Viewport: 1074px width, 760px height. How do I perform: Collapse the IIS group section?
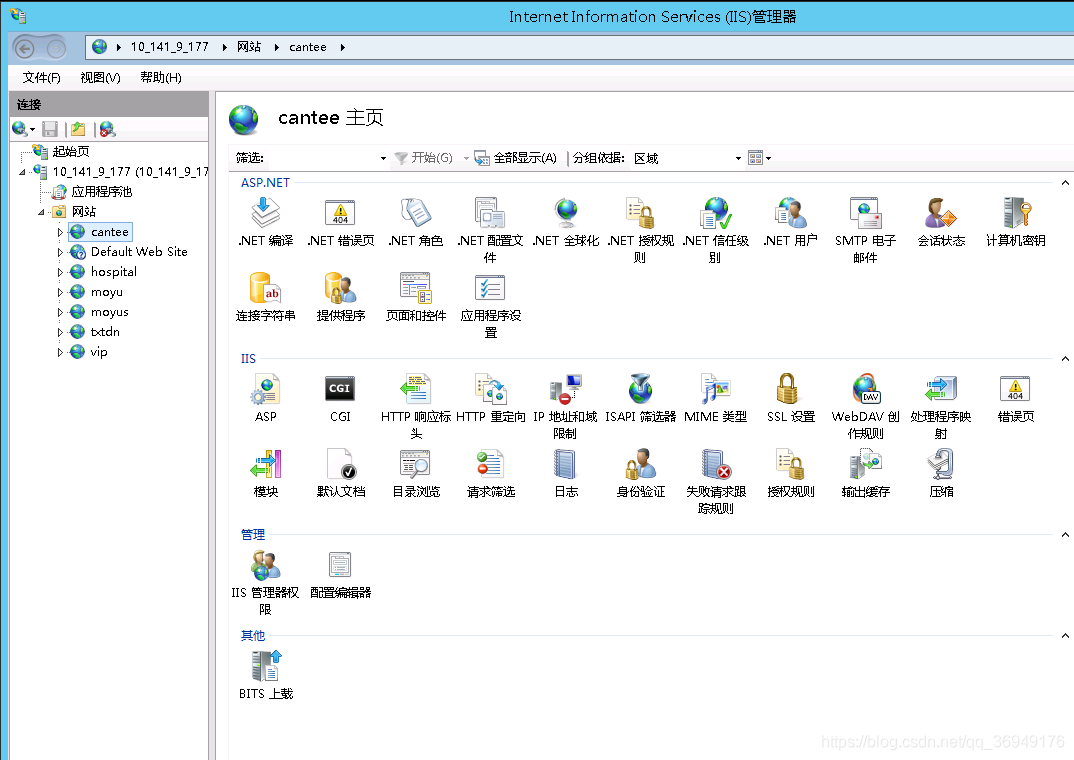pos(1065,359)
